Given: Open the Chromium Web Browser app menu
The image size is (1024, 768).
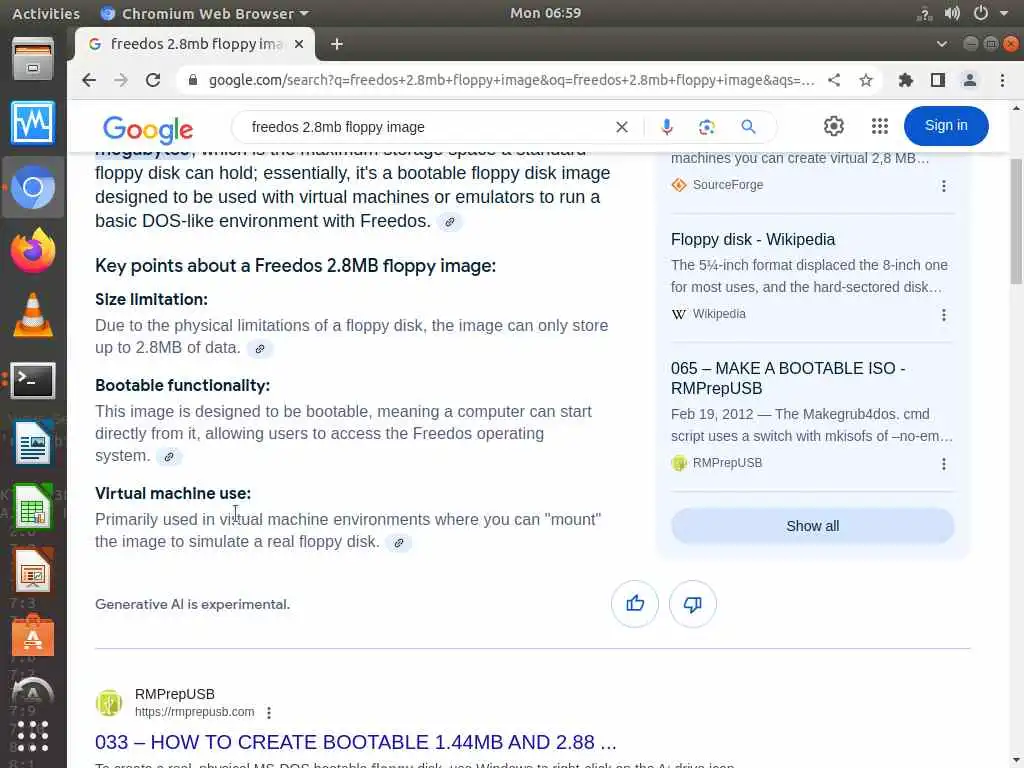Looking at the screenshot, I should 205,13.
